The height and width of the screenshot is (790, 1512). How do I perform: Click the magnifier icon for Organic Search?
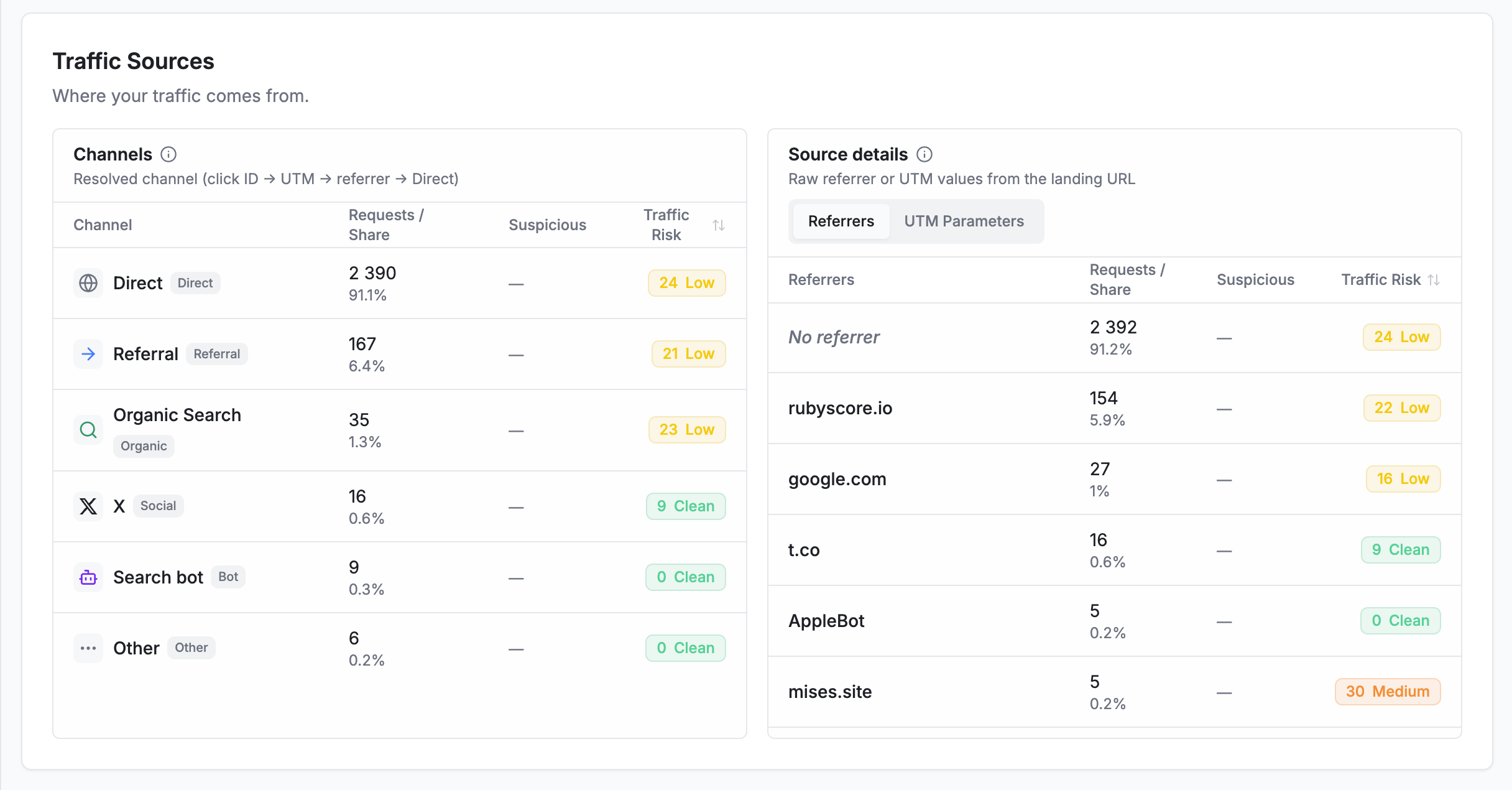click(x=88, y=430)
